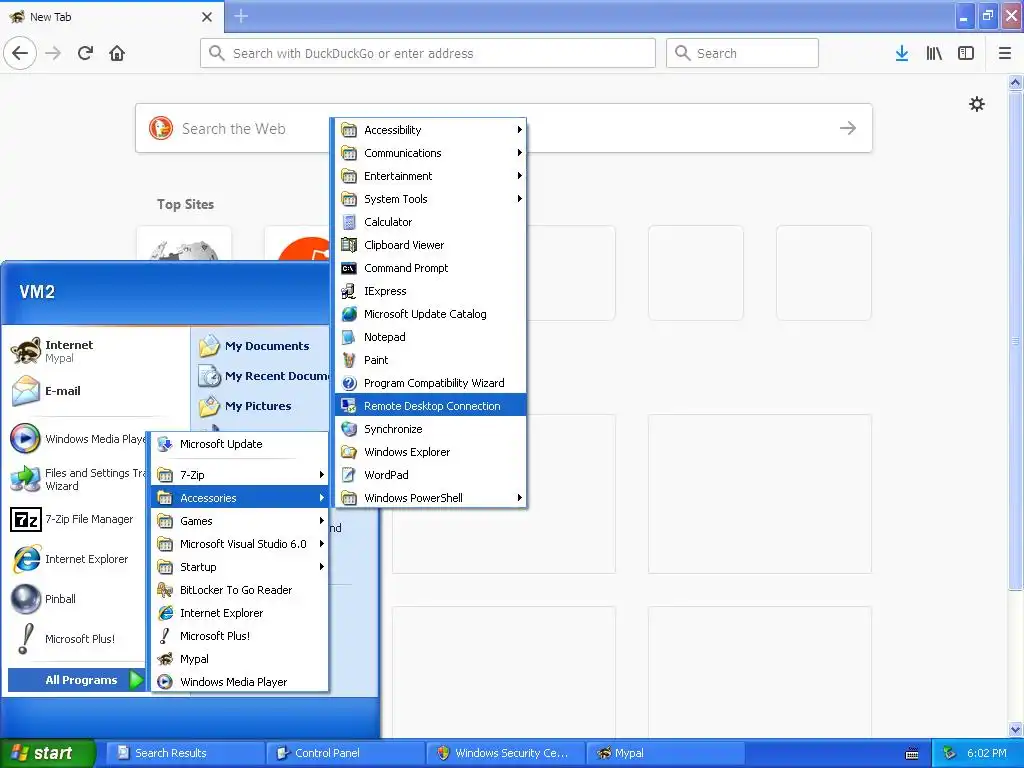
Task: Open Microsoft Update Catalog
Action: (430, 314)
